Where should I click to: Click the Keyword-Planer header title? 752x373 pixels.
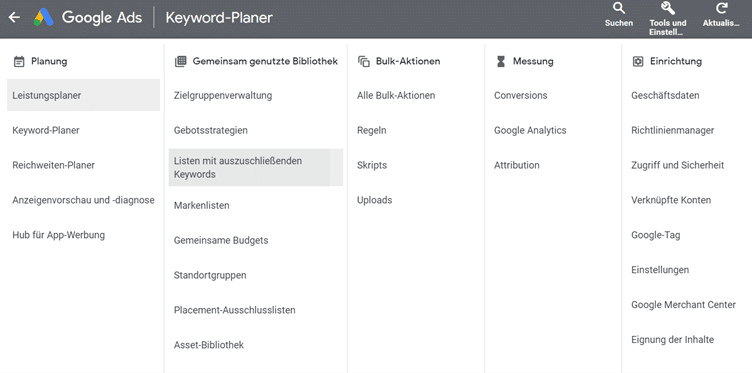[219, 18]
